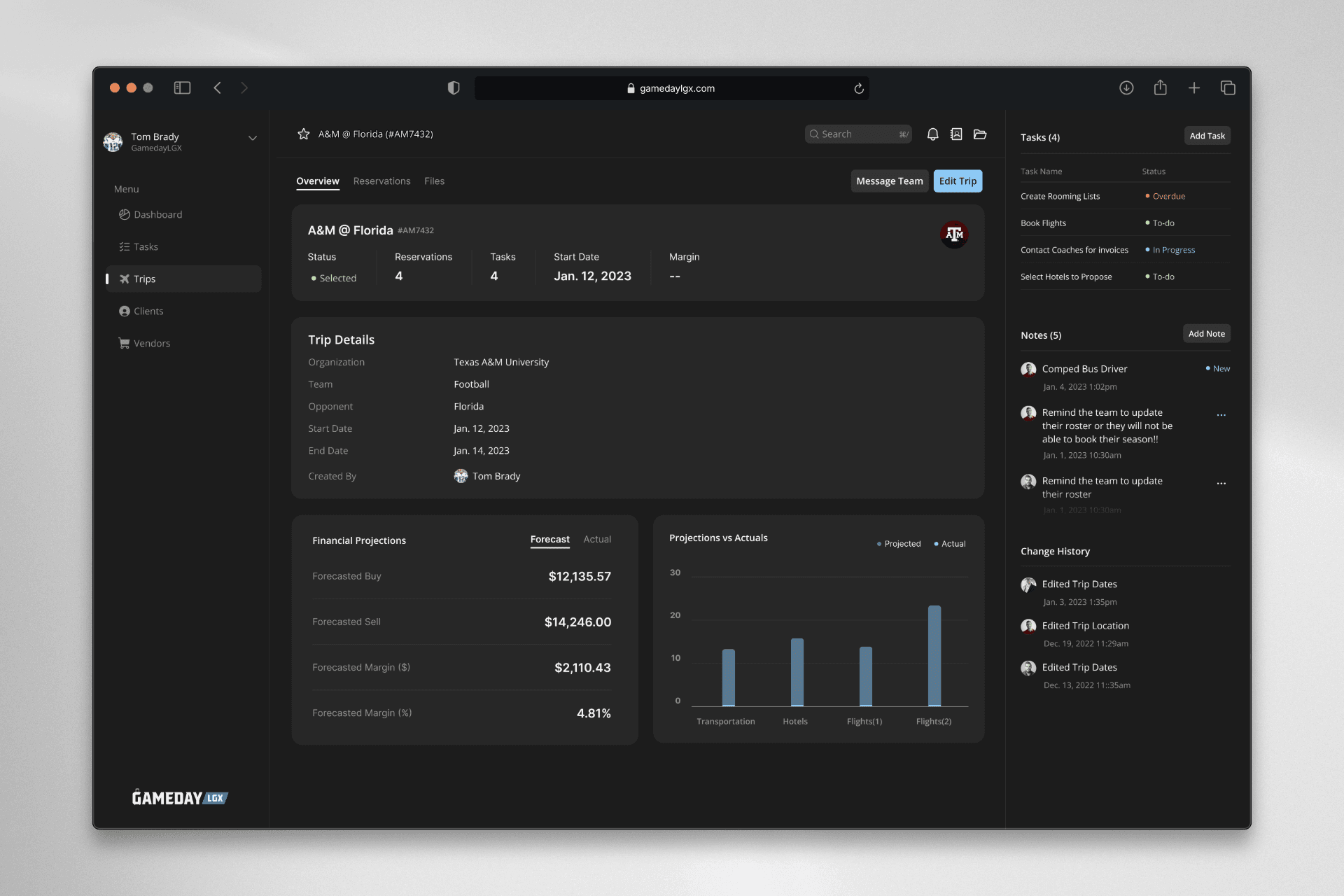The image size is (1344, 896).
Task: Switch to the Files tab
Action: 434,181
